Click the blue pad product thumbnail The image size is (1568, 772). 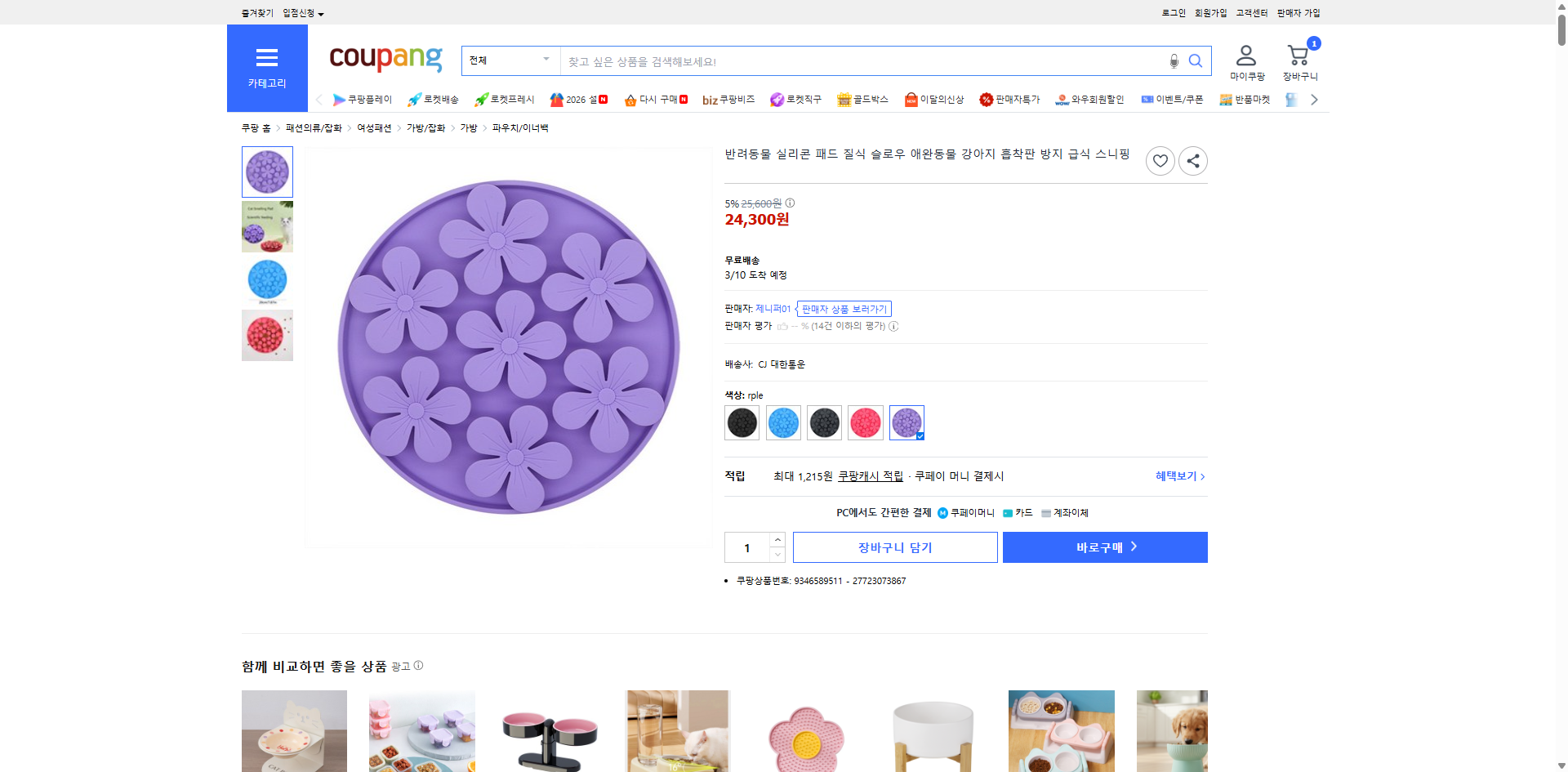pos(267,280)
